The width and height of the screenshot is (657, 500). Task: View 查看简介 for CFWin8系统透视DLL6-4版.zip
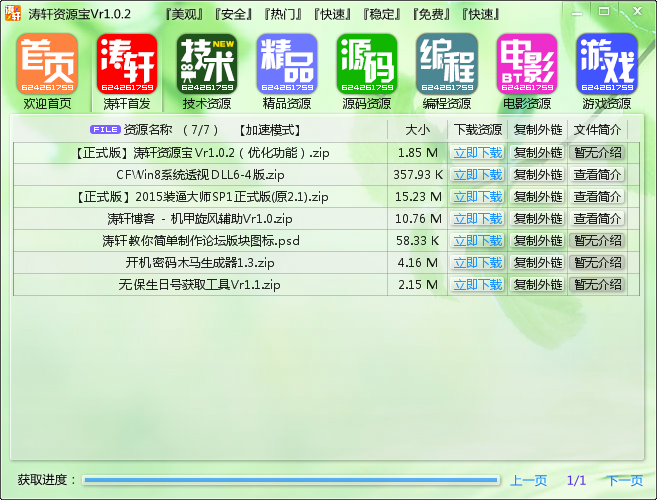click(598, 174)
